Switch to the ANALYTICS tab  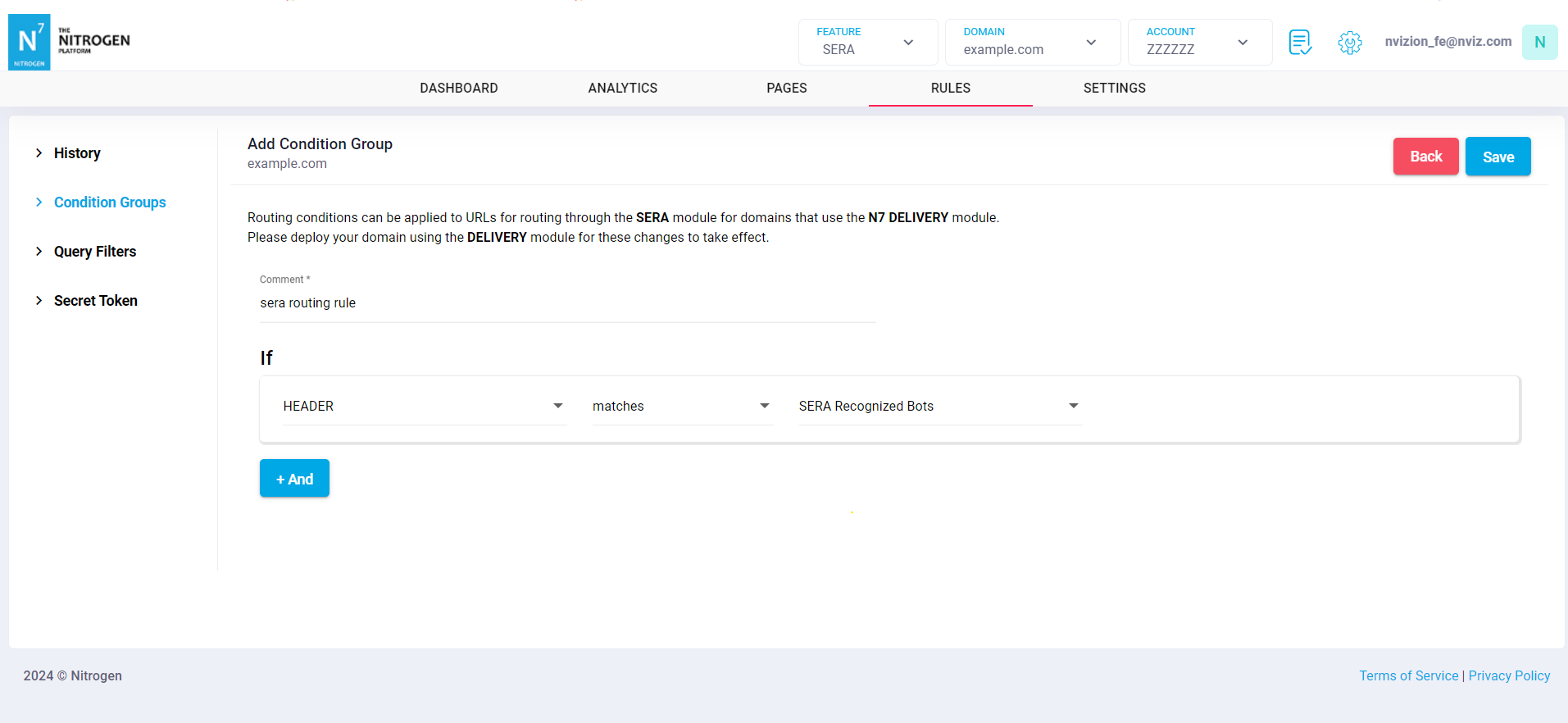[x=622, y=89]
